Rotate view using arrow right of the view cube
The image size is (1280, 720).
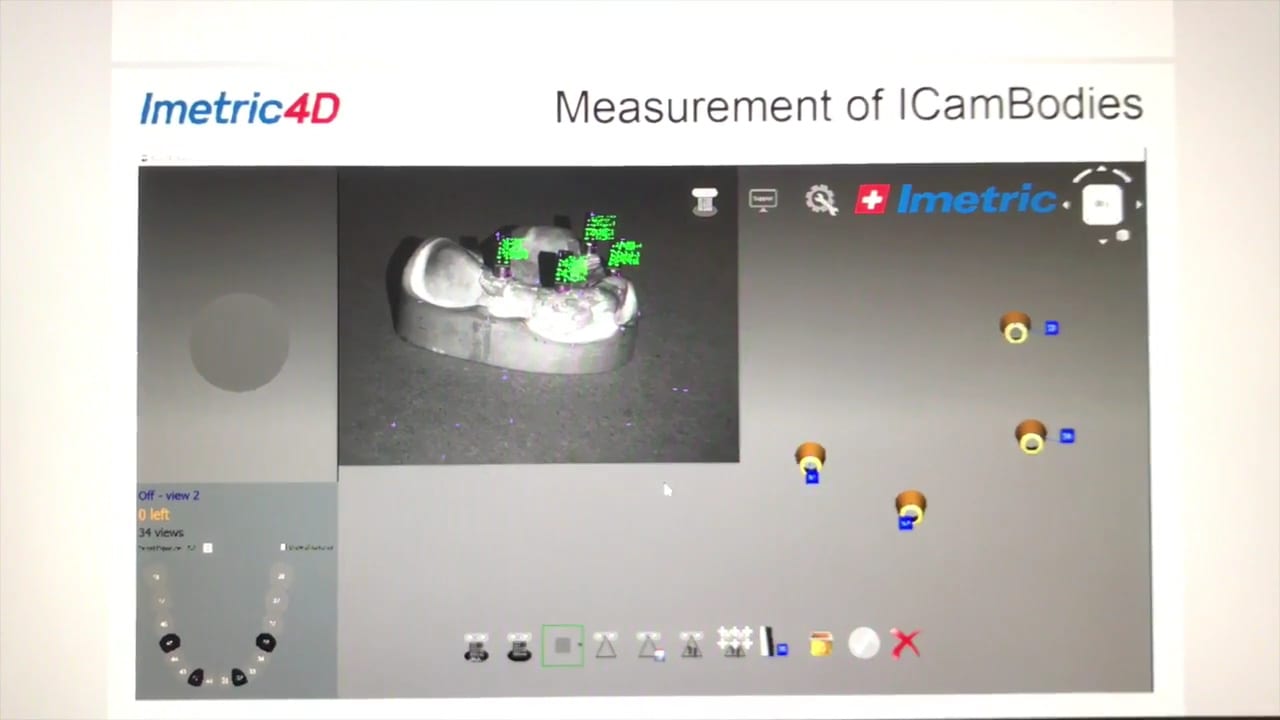pyautogui.click(x=1139, y=205)
